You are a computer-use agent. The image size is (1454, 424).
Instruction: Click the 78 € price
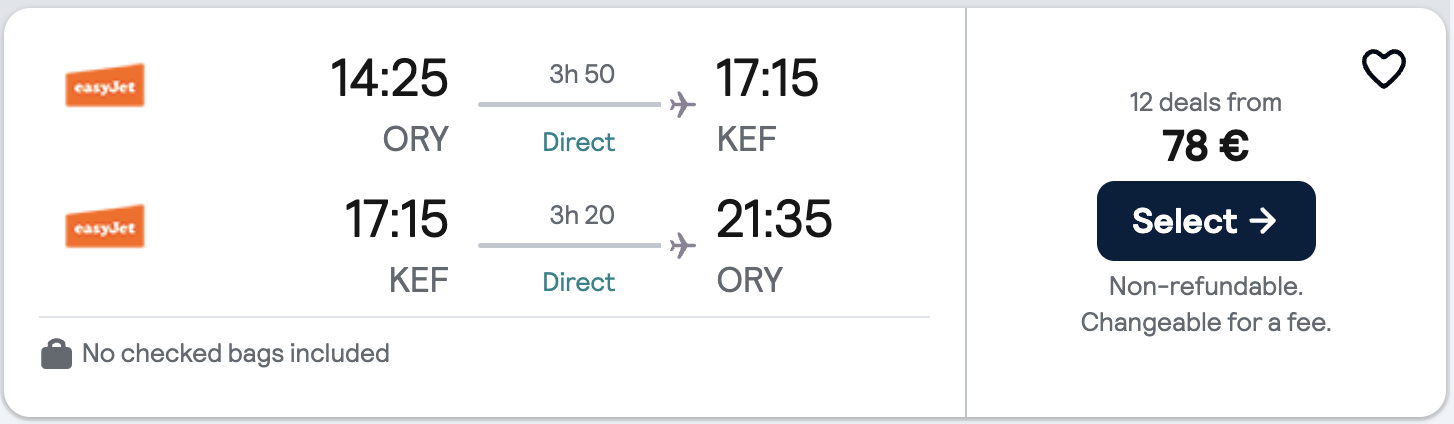[x=1205, y=147]
